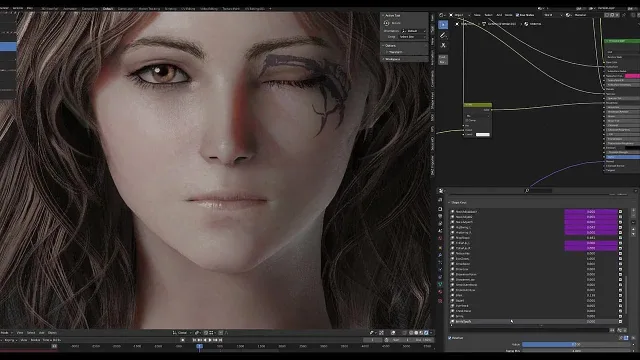Viewport: 640px width, 360px height.
Task: Choose the Annotate pencil tool in node editor
Action: 443,36
